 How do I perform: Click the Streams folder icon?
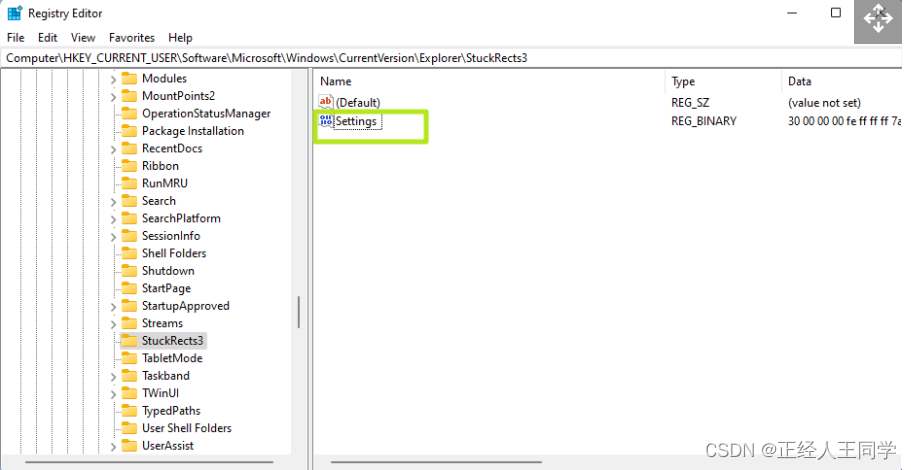[x=130, y=323]
